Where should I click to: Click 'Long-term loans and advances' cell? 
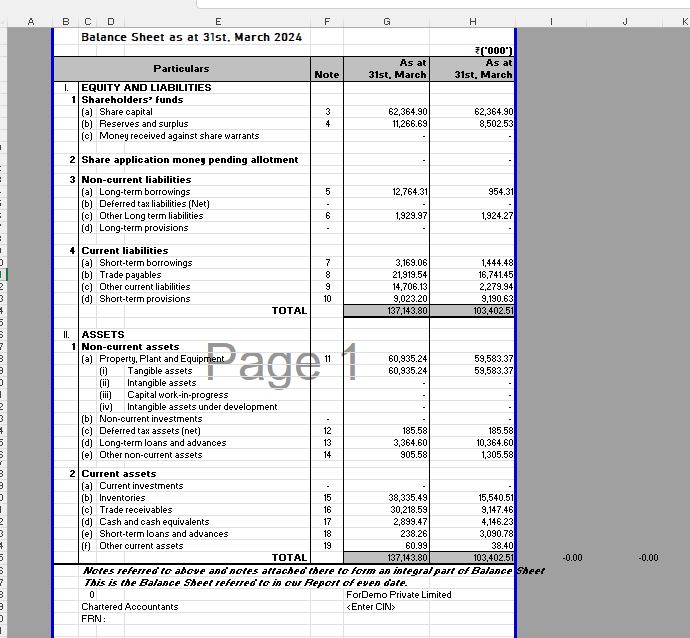[162, 443]
